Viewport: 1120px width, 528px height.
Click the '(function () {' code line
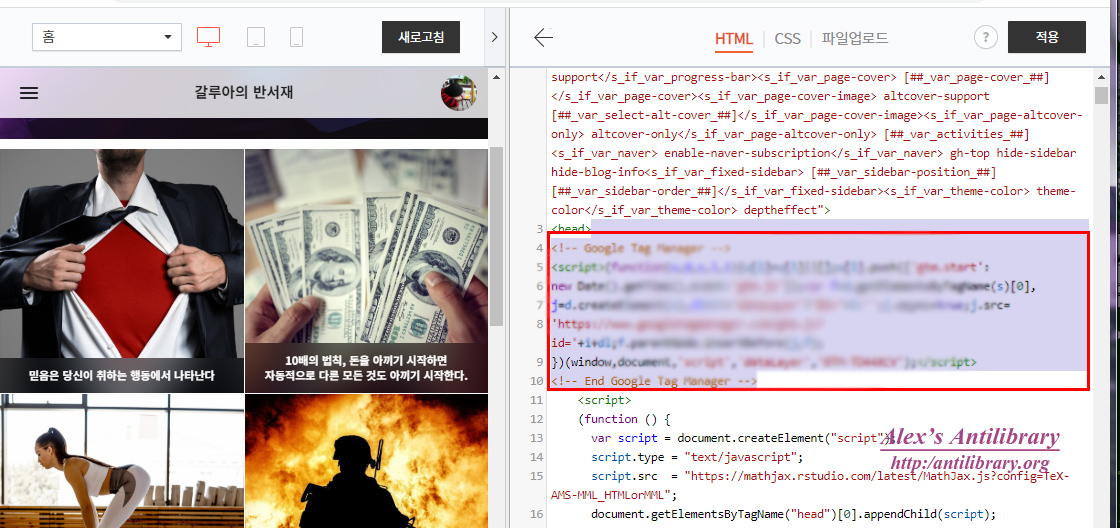click(624, 419)
